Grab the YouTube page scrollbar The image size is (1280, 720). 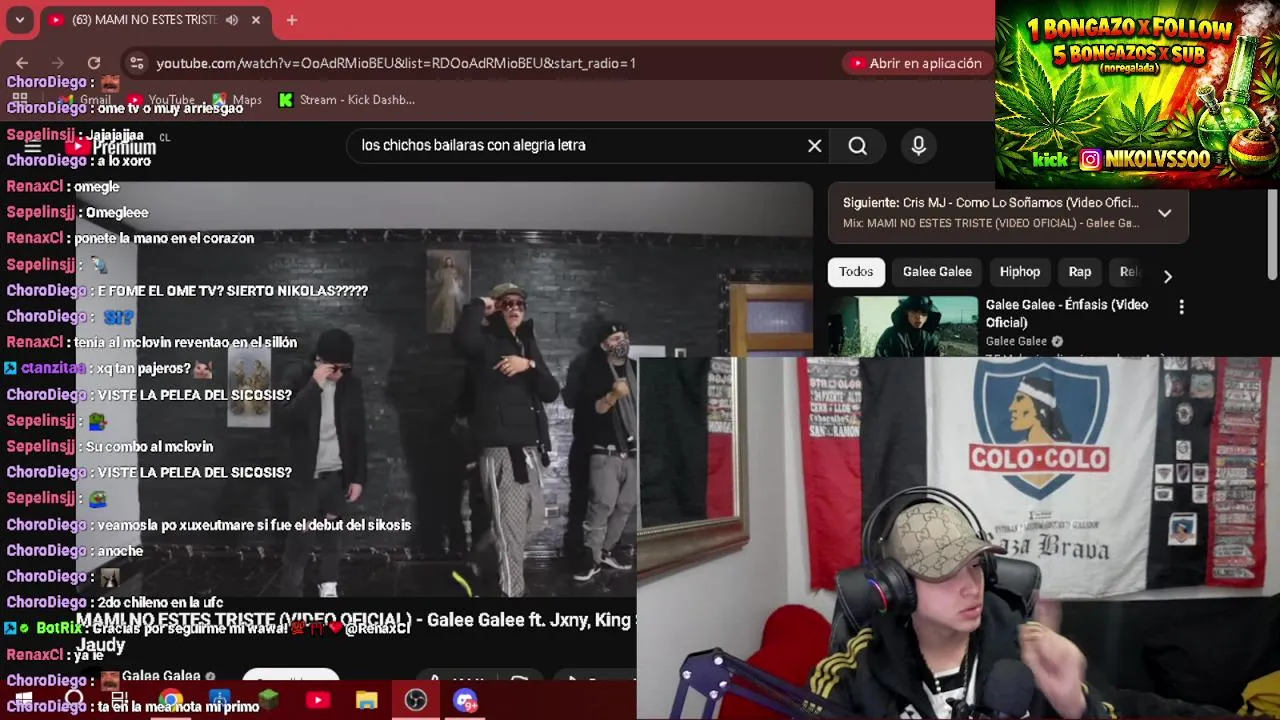coord(1272,235)
